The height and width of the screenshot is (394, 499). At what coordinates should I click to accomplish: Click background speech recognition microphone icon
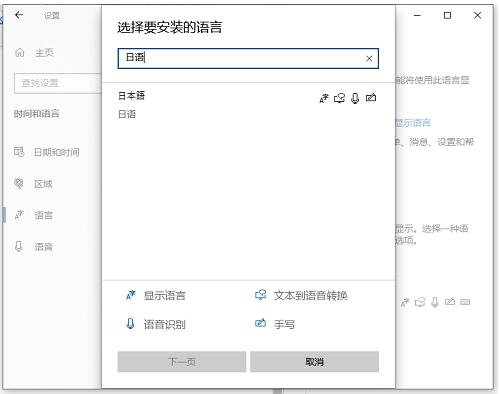tap(435, 302)
